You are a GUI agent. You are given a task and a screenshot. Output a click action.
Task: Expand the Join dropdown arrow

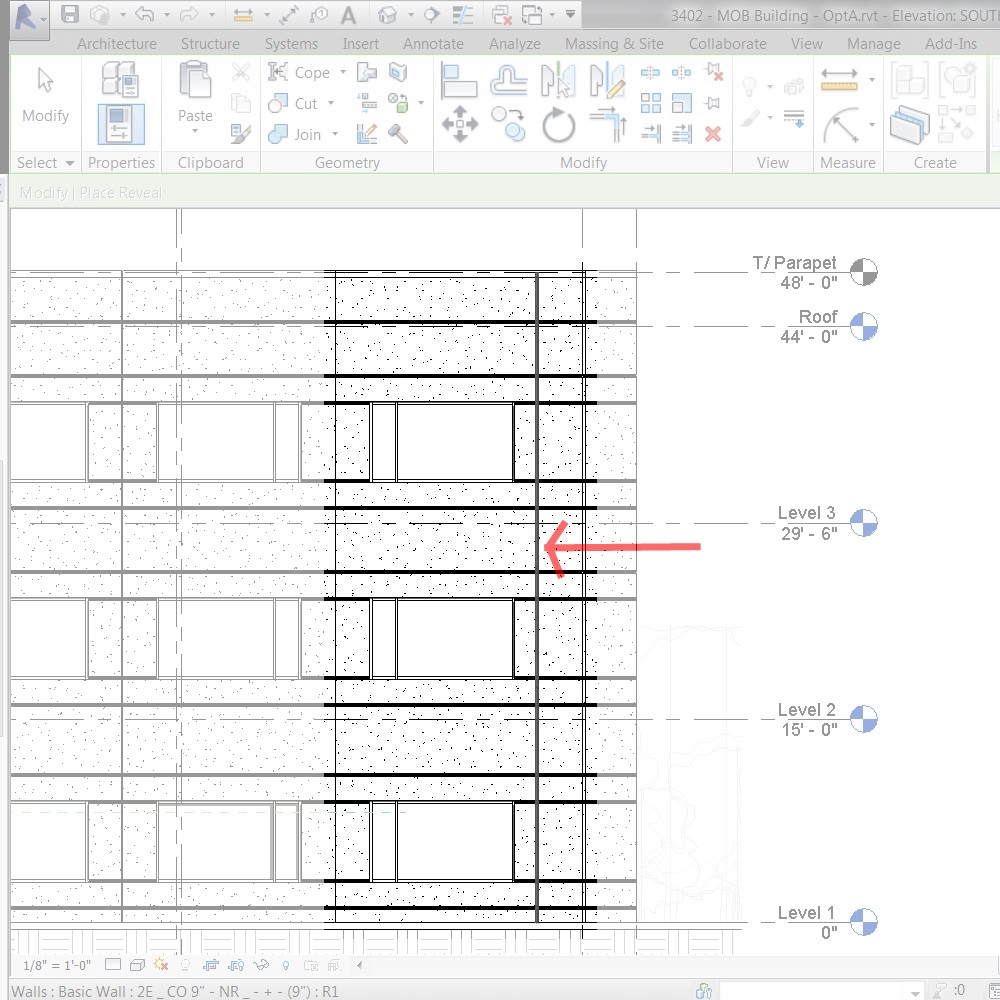[x=335, y=134]
